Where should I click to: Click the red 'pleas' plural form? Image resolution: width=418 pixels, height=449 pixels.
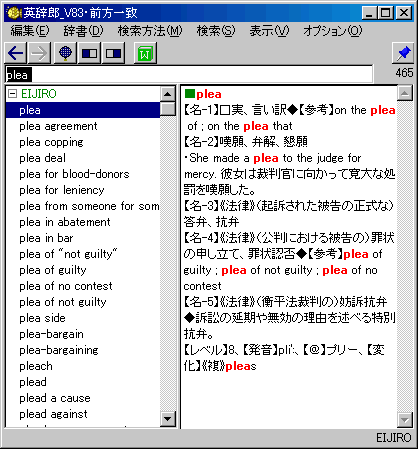241,366
